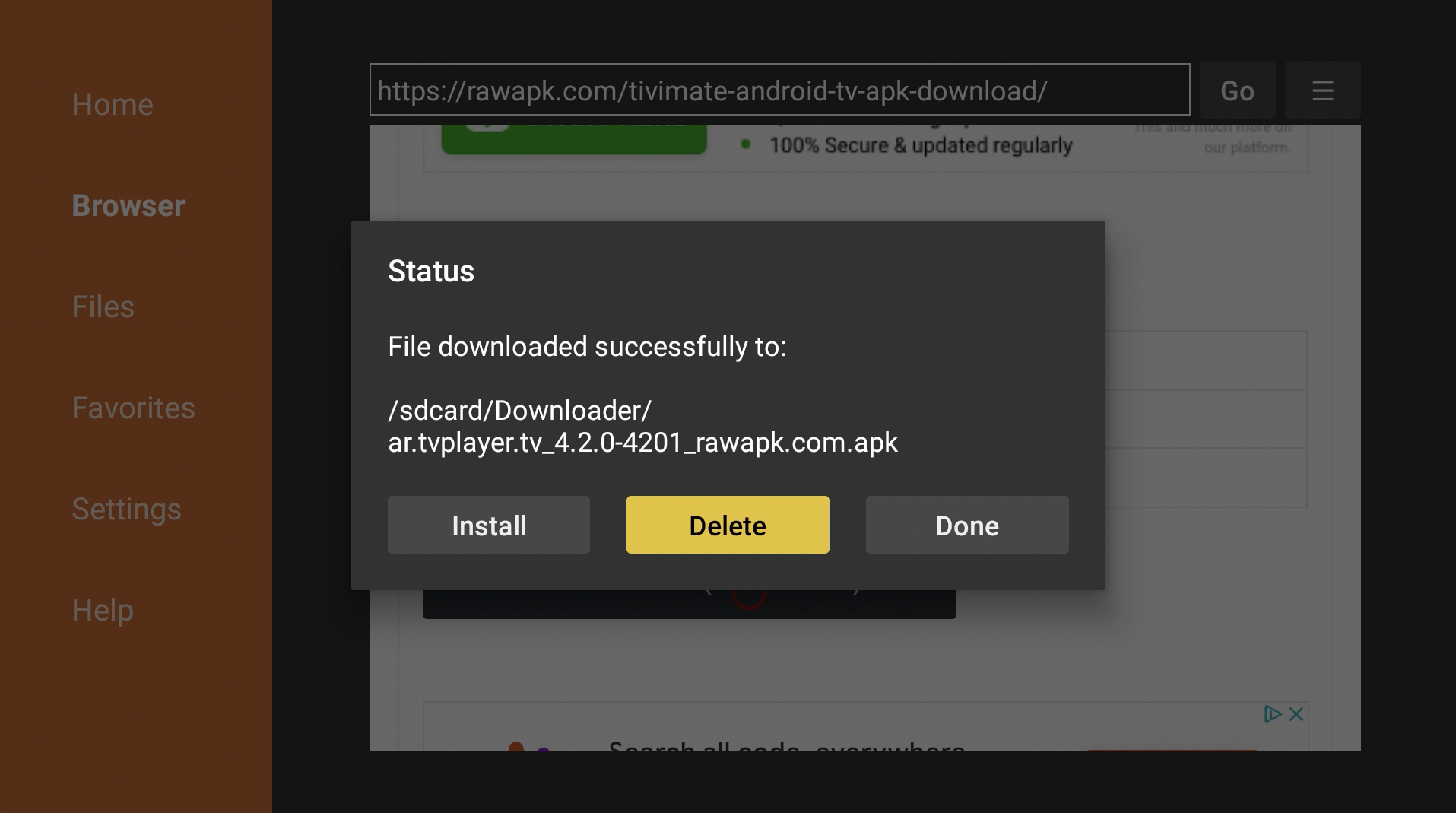The image size is (1456, 813).
Task: Click the green bullet before 100% Secure
Action: (x=746, y=144)
